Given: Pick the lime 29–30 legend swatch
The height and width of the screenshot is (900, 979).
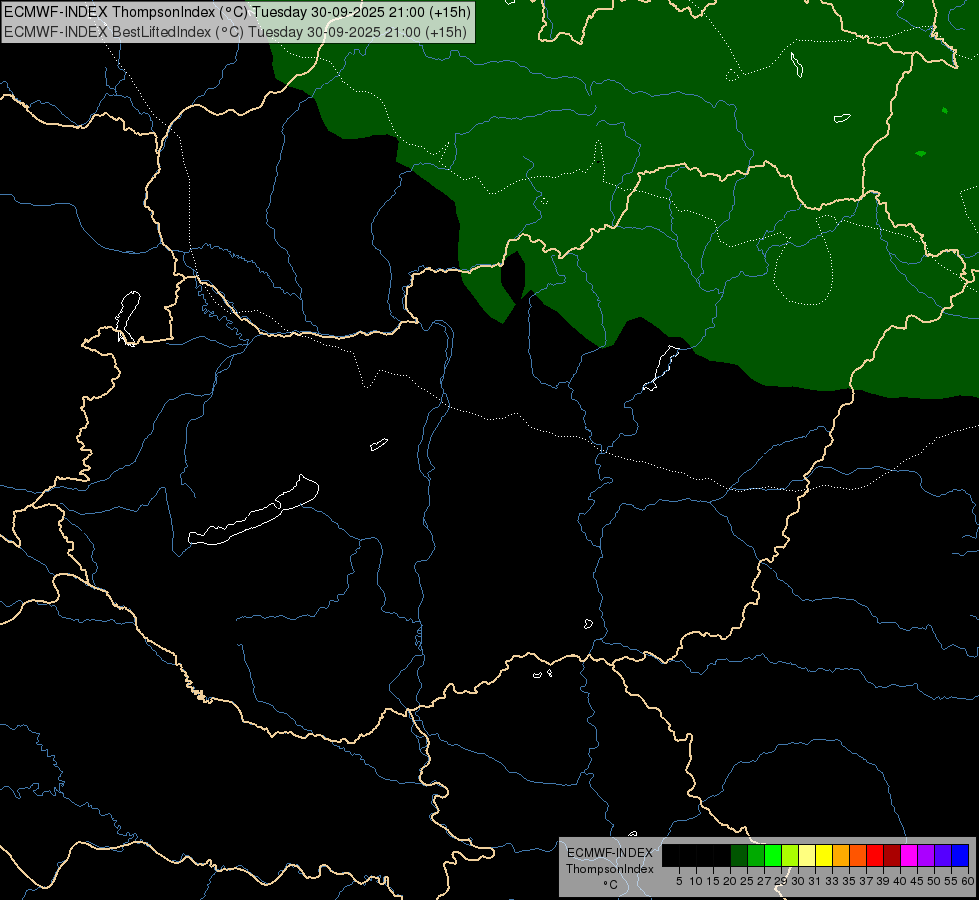Looking at the screenshot, I should point(790,855).
